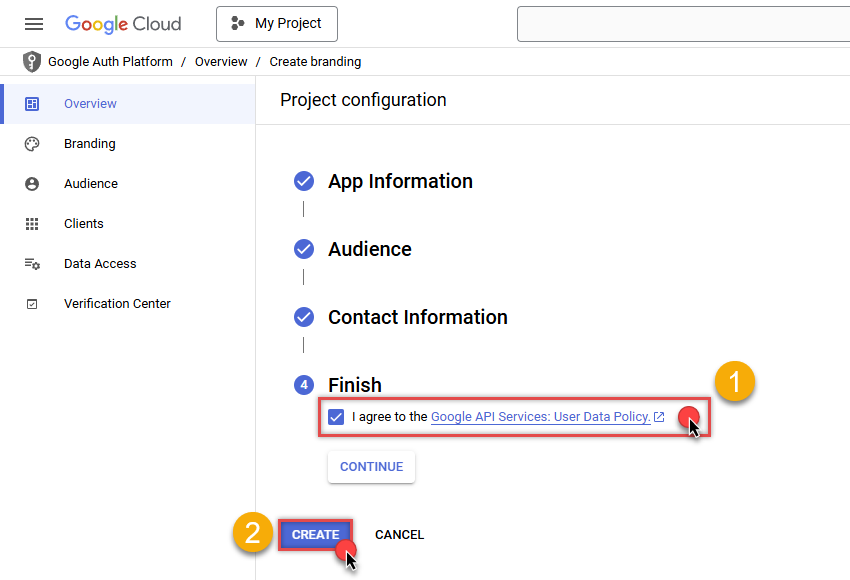This screenshot has width=850, height=580.
Task: Click the Data Access settings-list icon
Action: click(32, 264)
